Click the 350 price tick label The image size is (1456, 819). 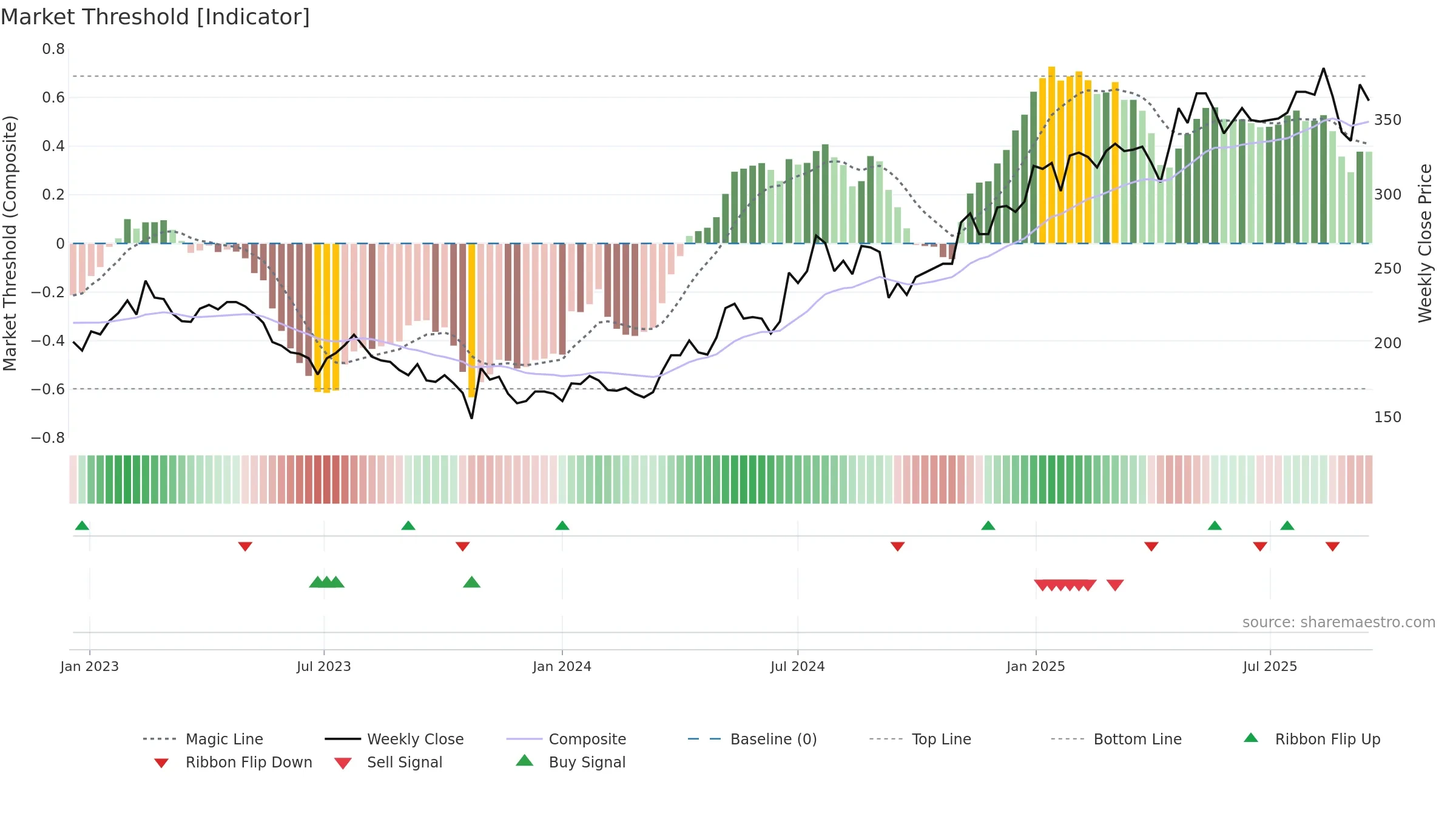click(1388, 120)
